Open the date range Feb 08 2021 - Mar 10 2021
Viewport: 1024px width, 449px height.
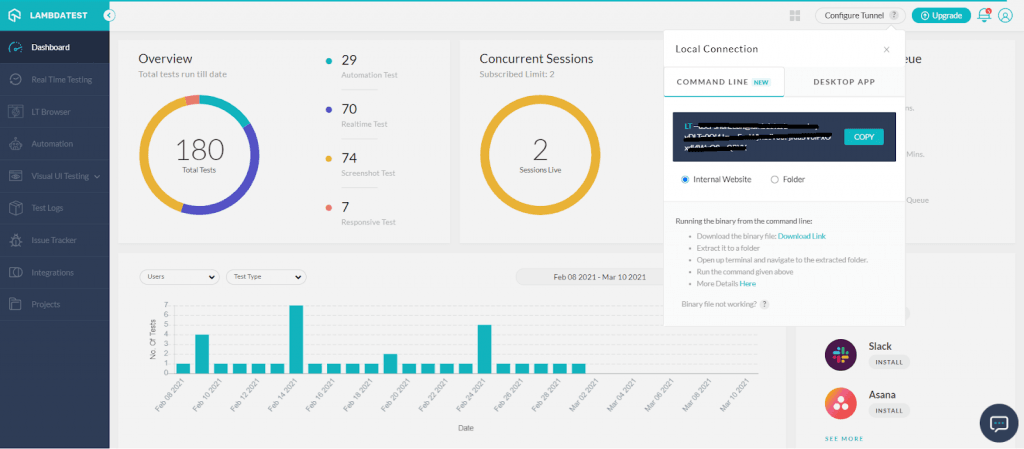600,277
